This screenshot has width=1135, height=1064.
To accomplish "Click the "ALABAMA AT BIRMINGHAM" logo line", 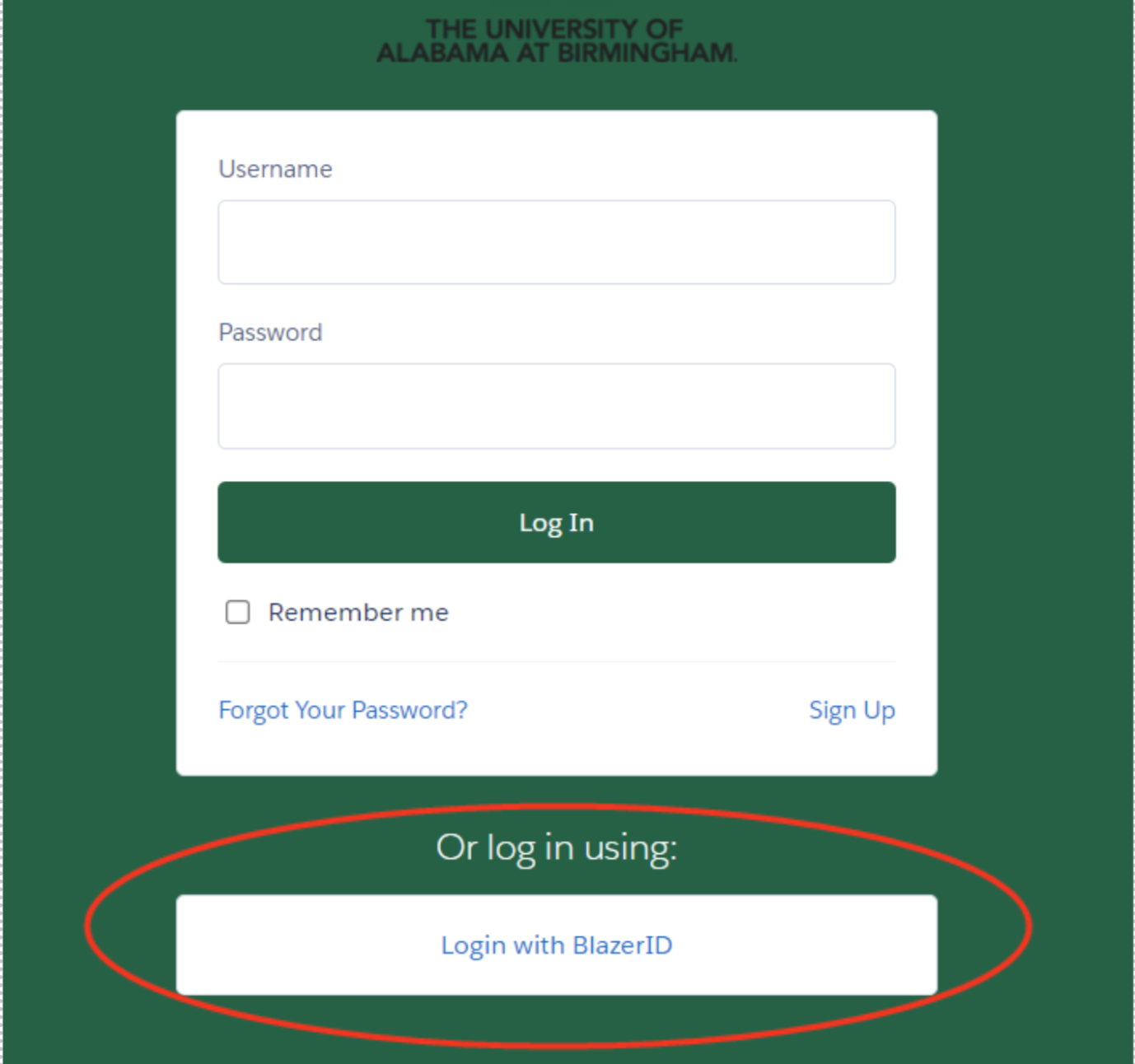I will pyautogui.click(x=557, y=53).
